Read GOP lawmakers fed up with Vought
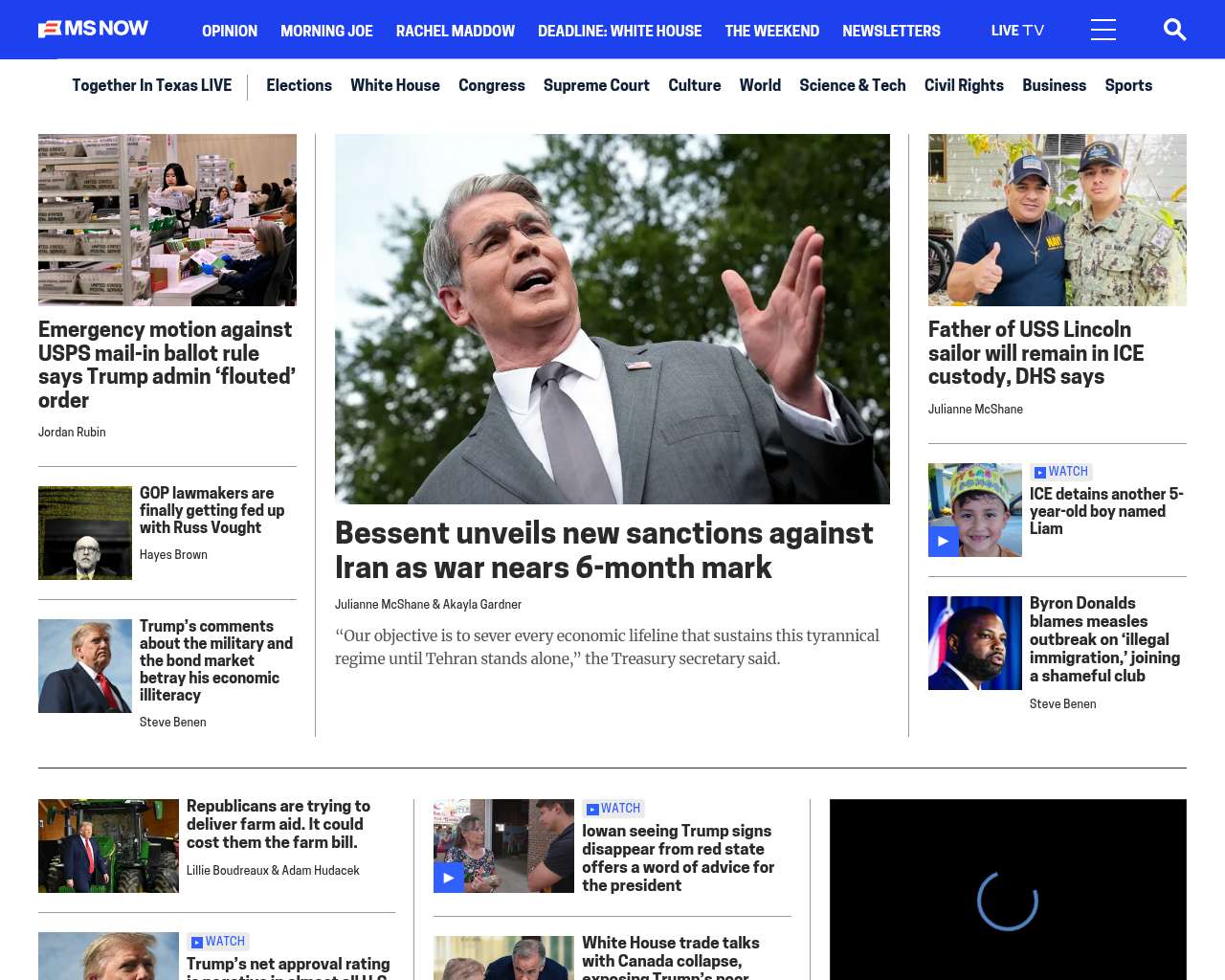The width and height of the screenshot is (1225, 980). click(212, 510)
